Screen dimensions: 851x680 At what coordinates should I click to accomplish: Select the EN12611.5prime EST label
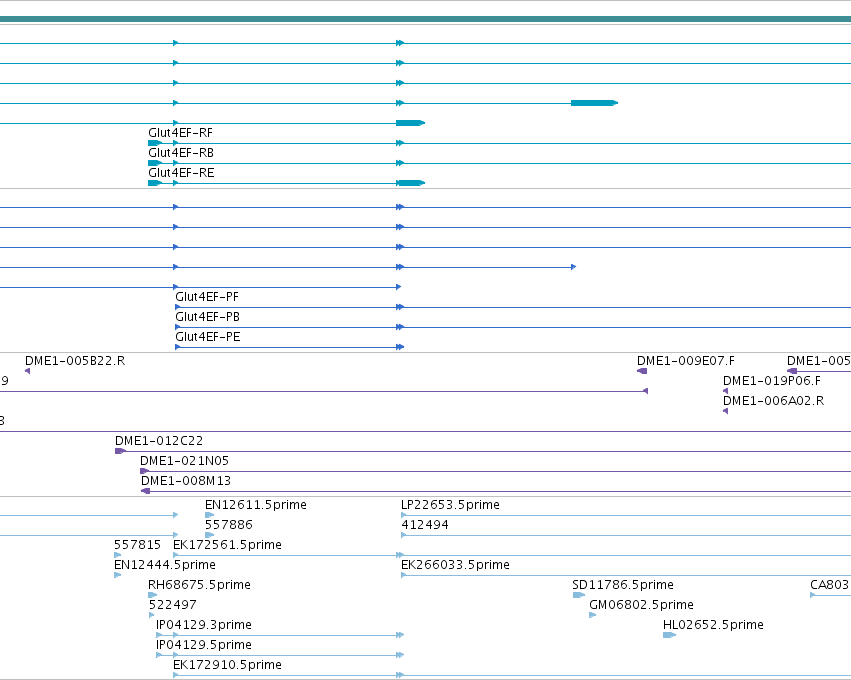[x=256, y=505]
